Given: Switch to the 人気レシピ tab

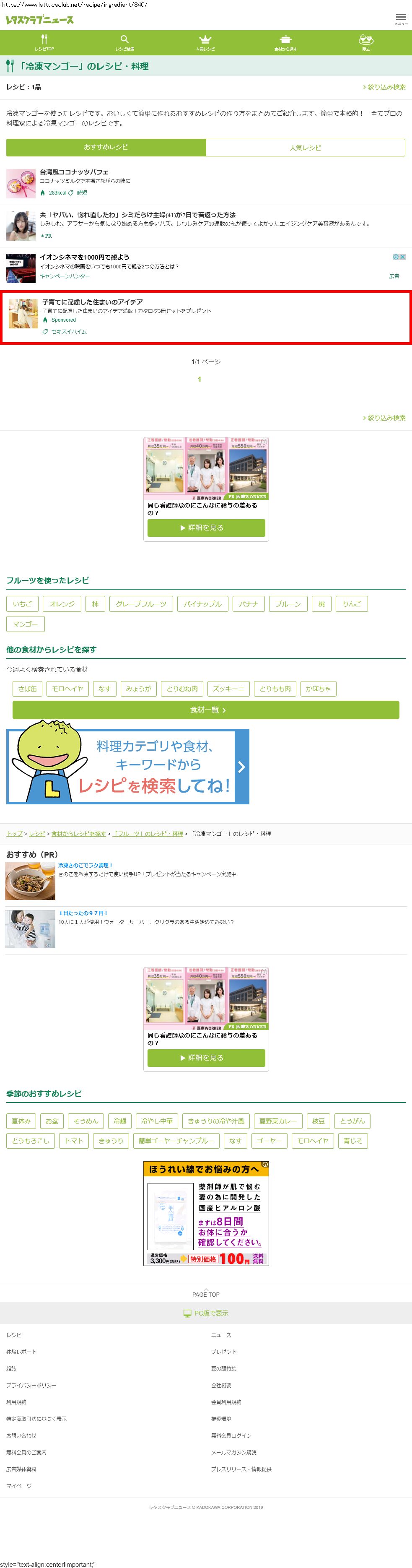Looking at the screenshot, I should [306, 147].
